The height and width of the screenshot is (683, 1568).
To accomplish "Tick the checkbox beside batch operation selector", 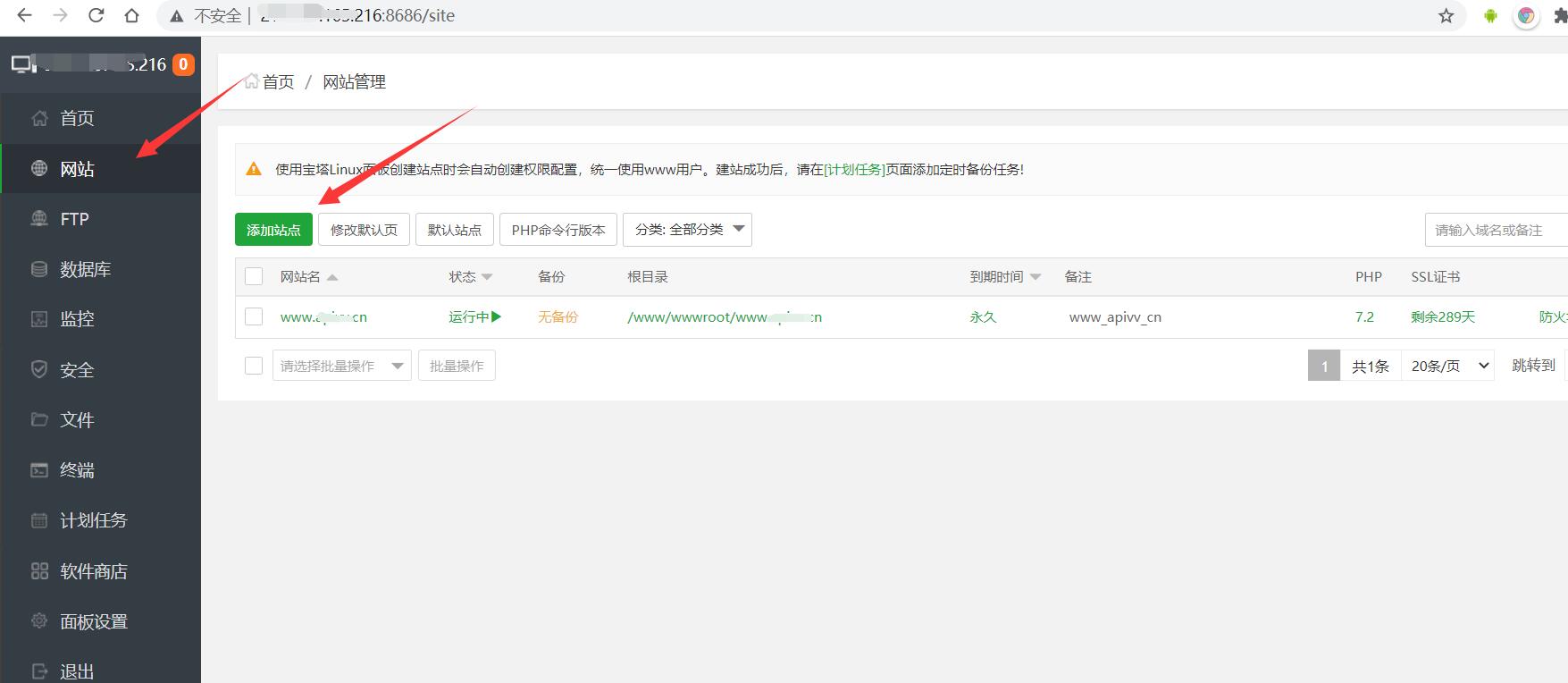I will 254,366.
